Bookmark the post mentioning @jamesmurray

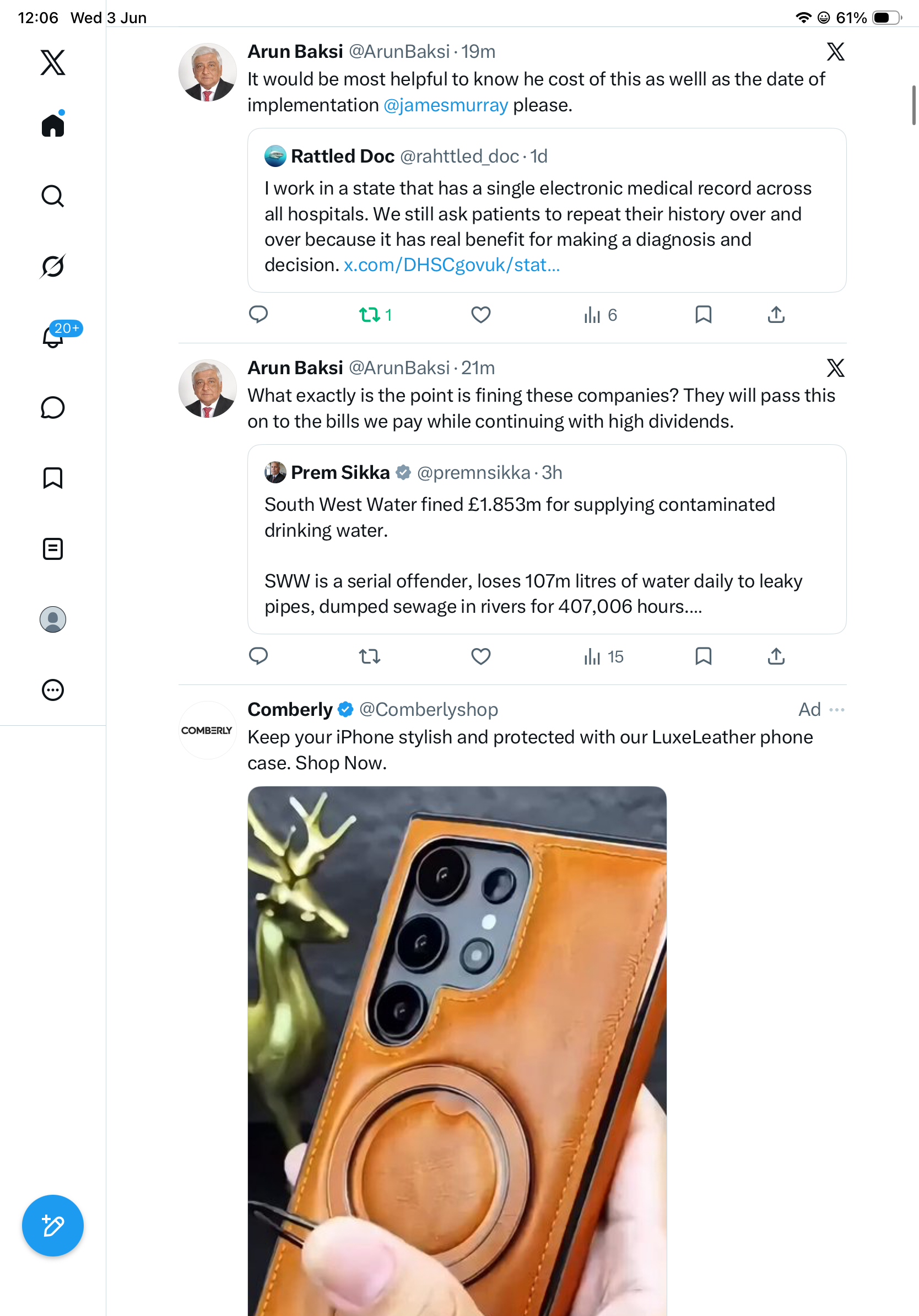point(703,315)
